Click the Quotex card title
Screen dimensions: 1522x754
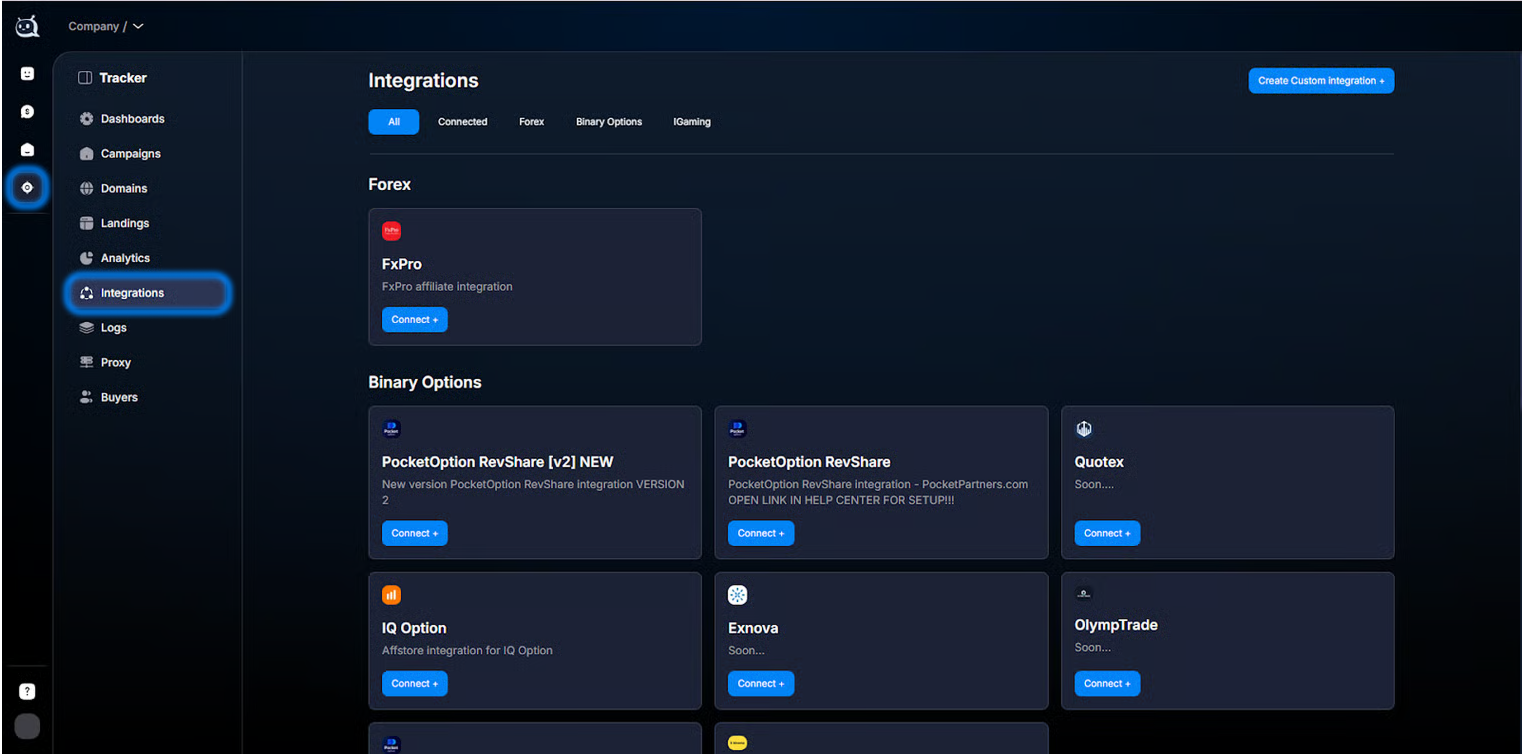point(1099,462)
